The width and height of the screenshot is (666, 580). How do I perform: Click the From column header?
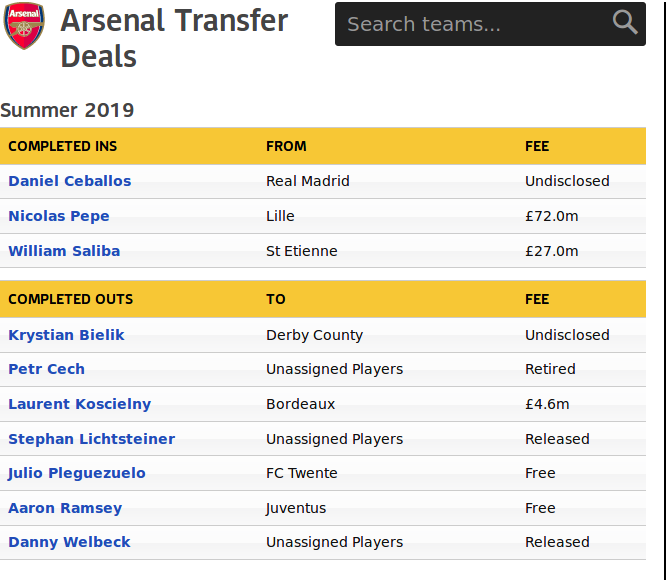click(x=286, y=146)
